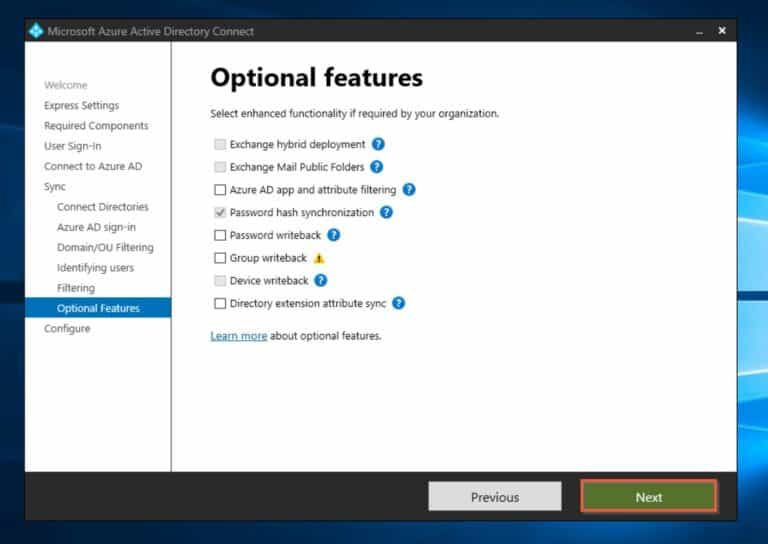This screenshot has height=544, width=768.
Task: Enable the Group writeback checkbox
Action: [x=220, y=258]
